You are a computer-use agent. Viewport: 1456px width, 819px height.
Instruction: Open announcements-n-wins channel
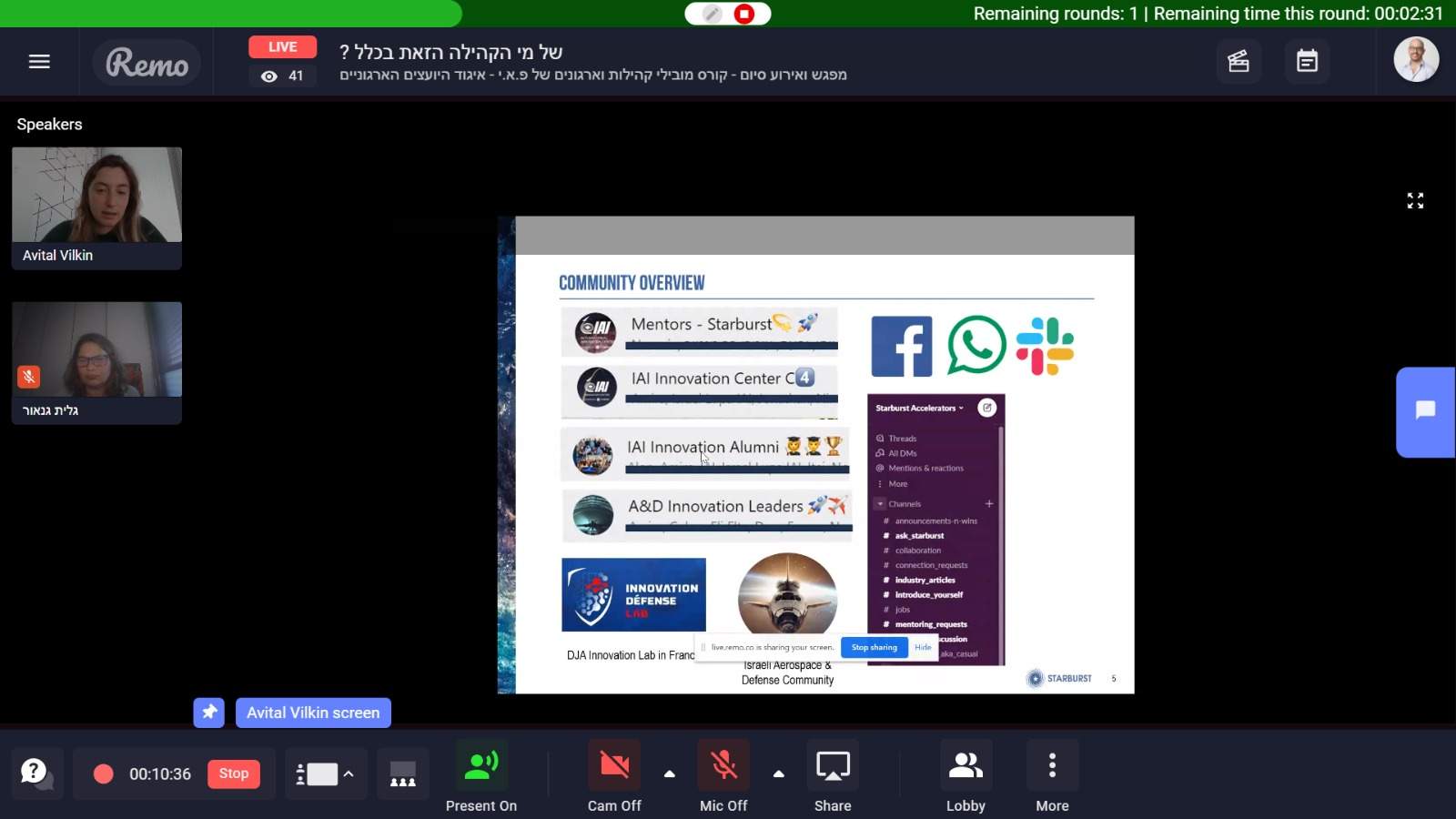pyautogui.click(x=935, y=521)
